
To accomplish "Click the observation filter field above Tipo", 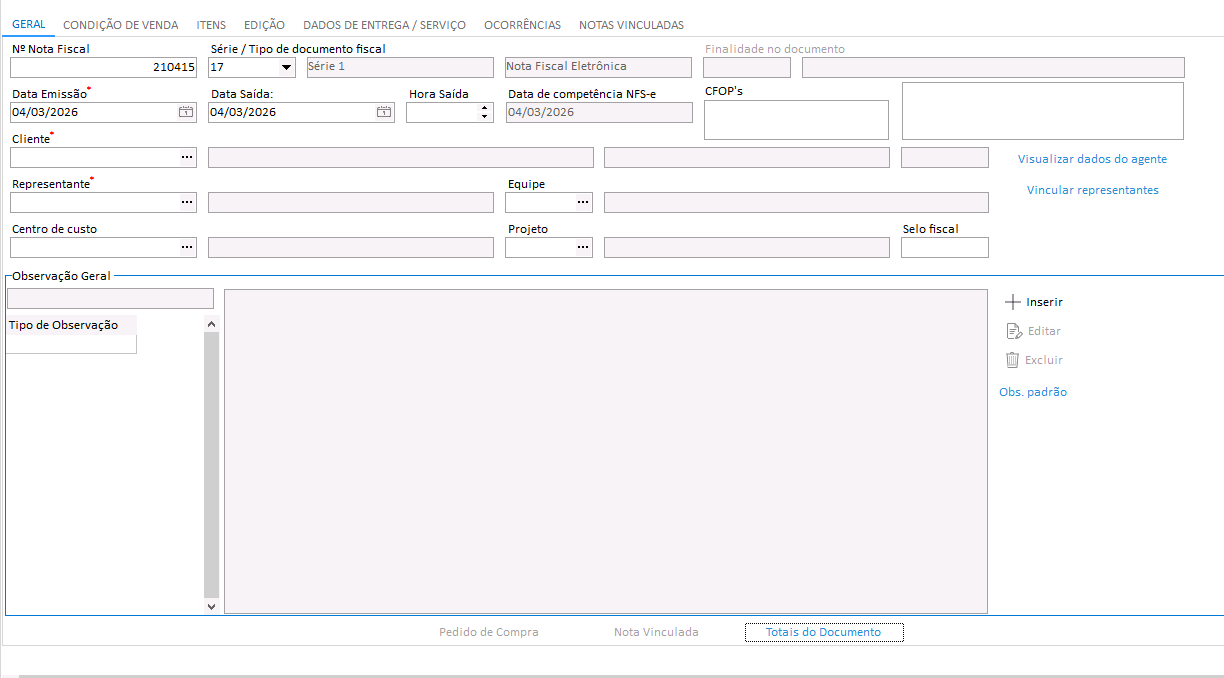I will coord(110,298).
